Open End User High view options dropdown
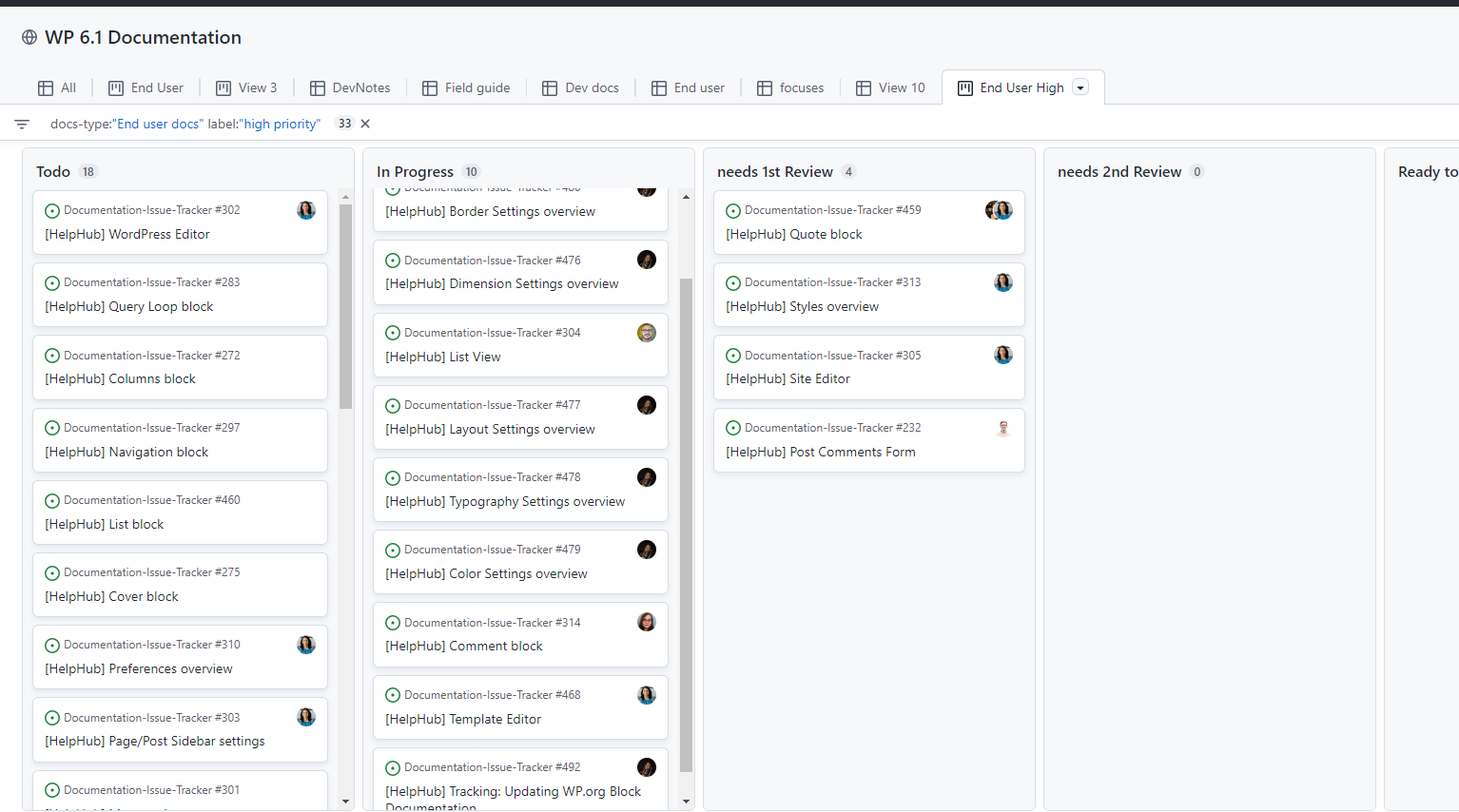The image size is (1459, 812). (x=1080, y=87)
